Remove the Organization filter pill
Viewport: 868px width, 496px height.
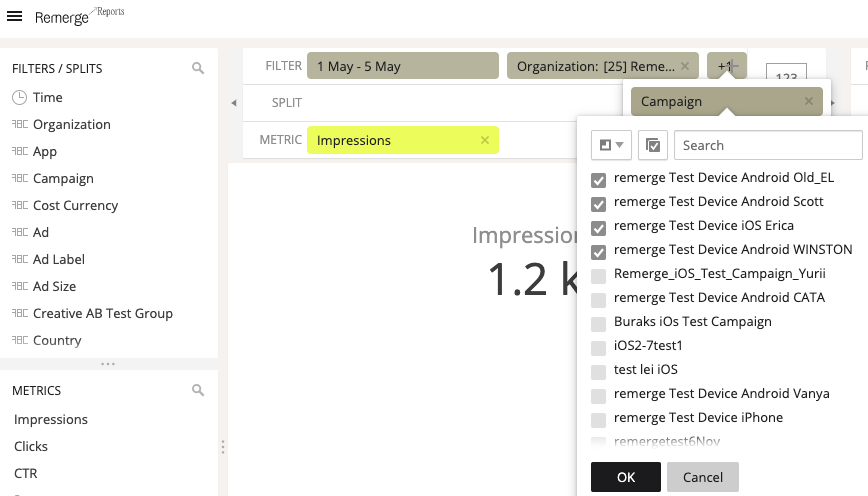685,67
